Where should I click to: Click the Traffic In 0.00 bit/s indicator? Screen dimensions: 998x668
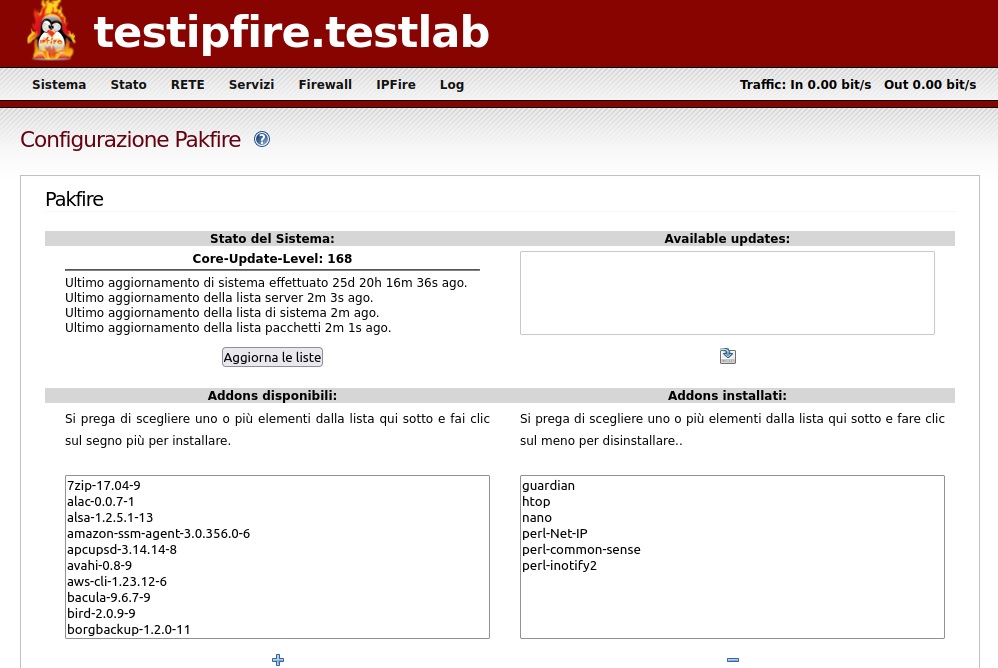pos(805,85)
